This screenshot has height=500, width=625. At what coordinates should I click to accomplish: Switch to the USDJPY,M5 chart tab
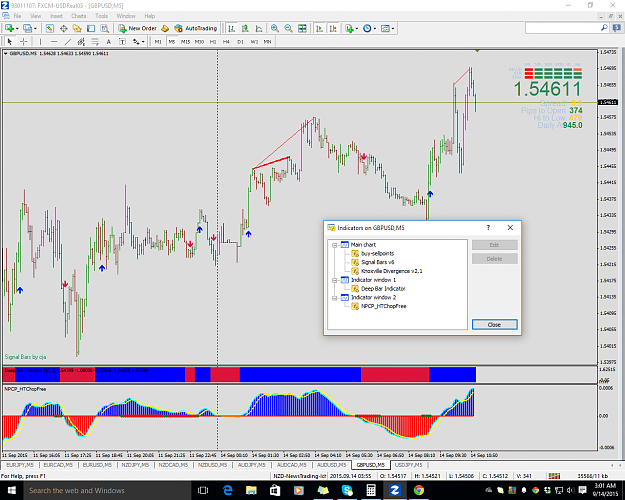point(408,465)
